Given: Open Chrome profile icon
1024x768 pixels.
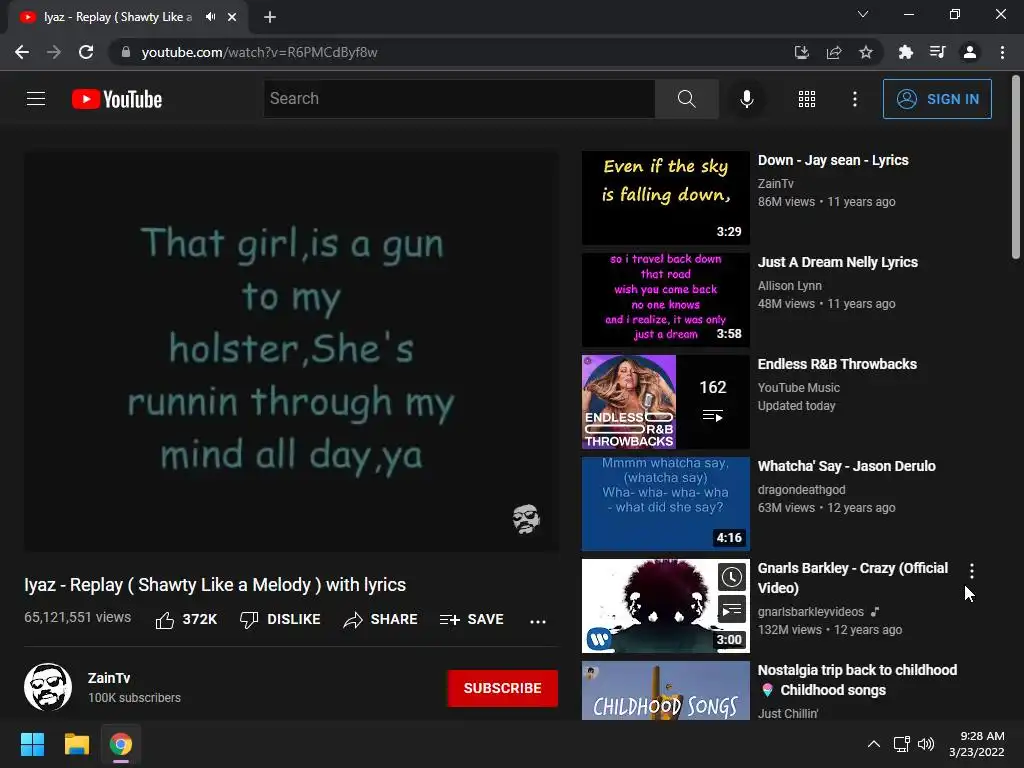Looking at the screenshot, I should 970,52.
